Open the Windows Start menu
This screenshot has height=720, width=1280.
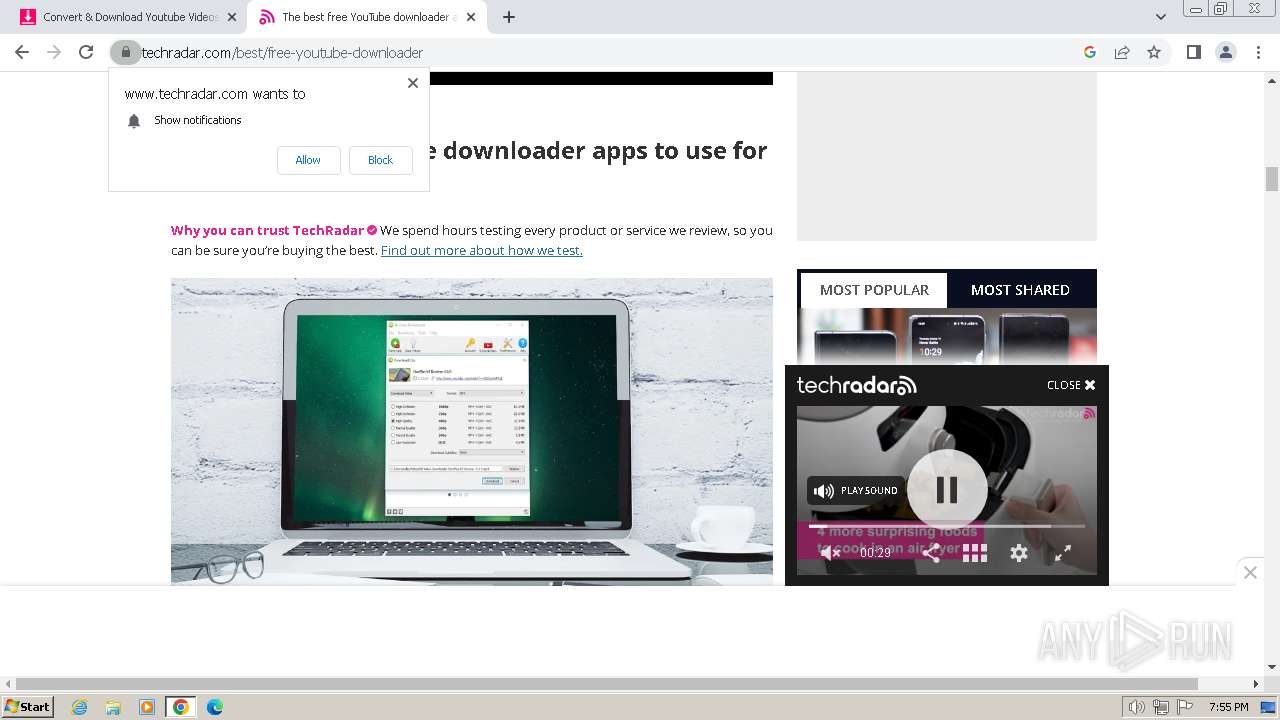[x=28, y=707]
